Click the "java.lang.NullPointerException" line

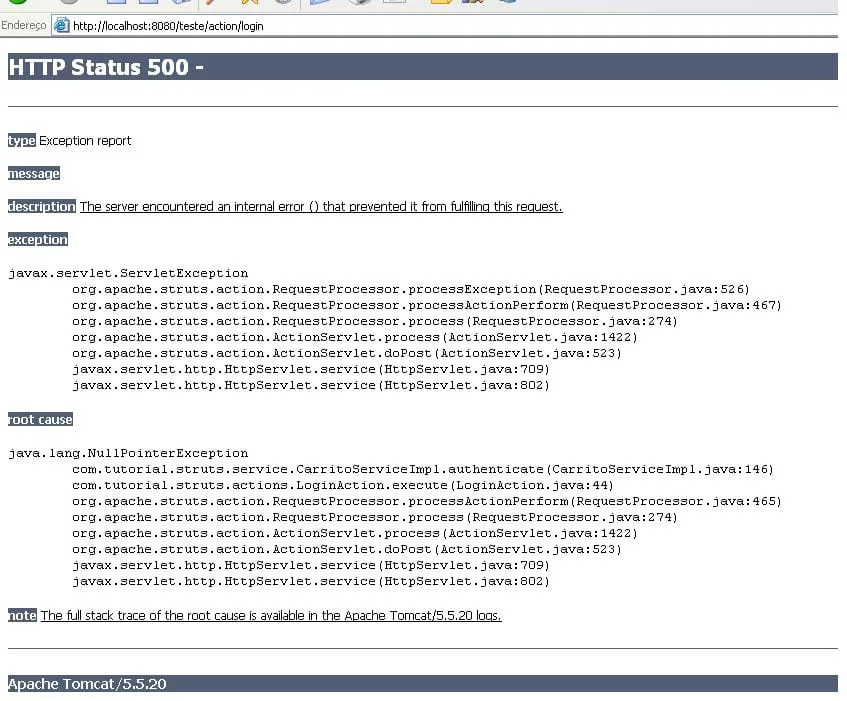pos(128,453)
